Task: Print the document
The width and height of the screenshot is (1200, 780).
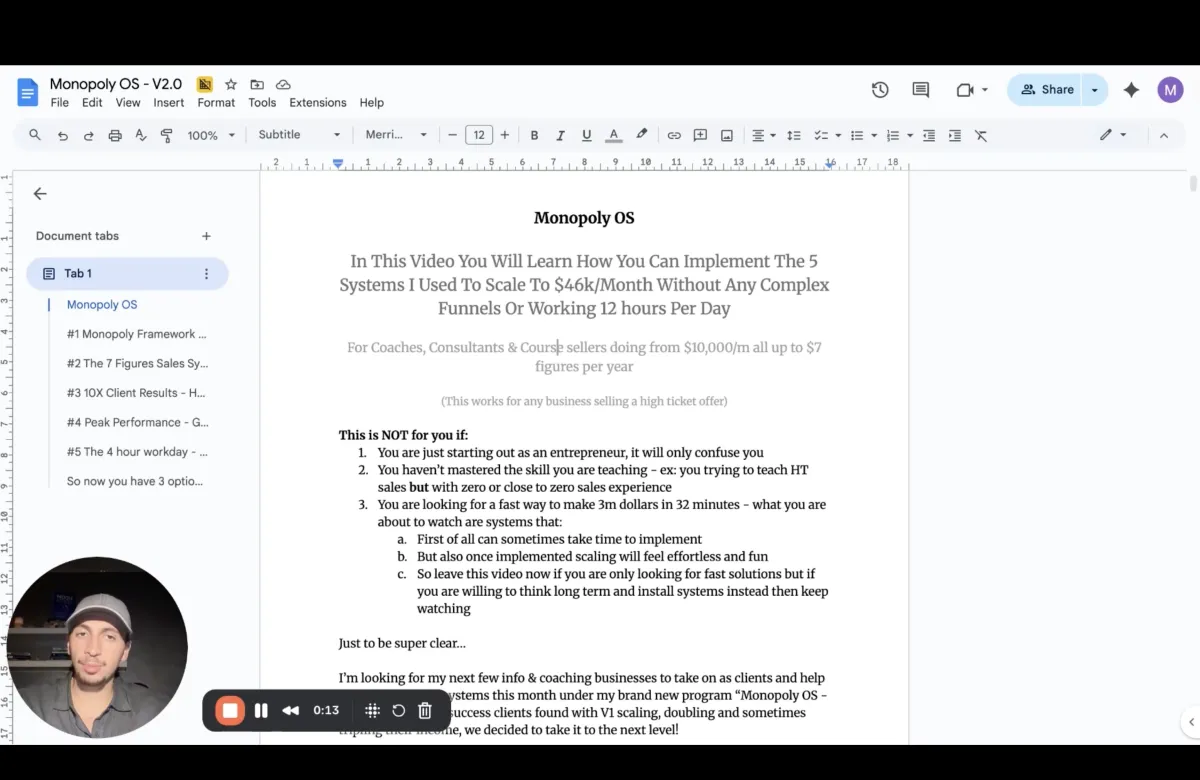Action: click(115, 135)
